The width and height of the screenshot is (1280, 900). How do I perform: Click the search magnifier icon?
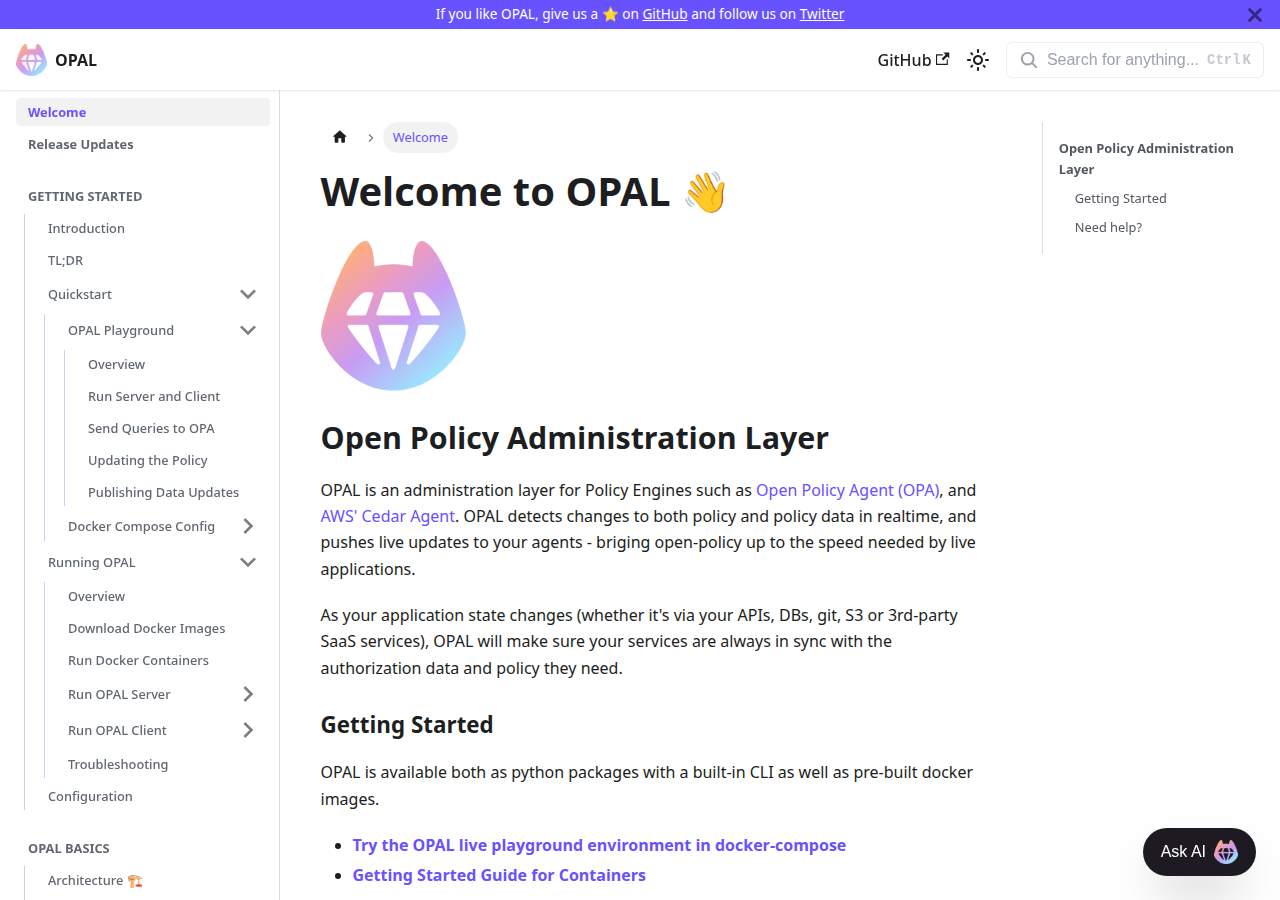[1028, 60]
